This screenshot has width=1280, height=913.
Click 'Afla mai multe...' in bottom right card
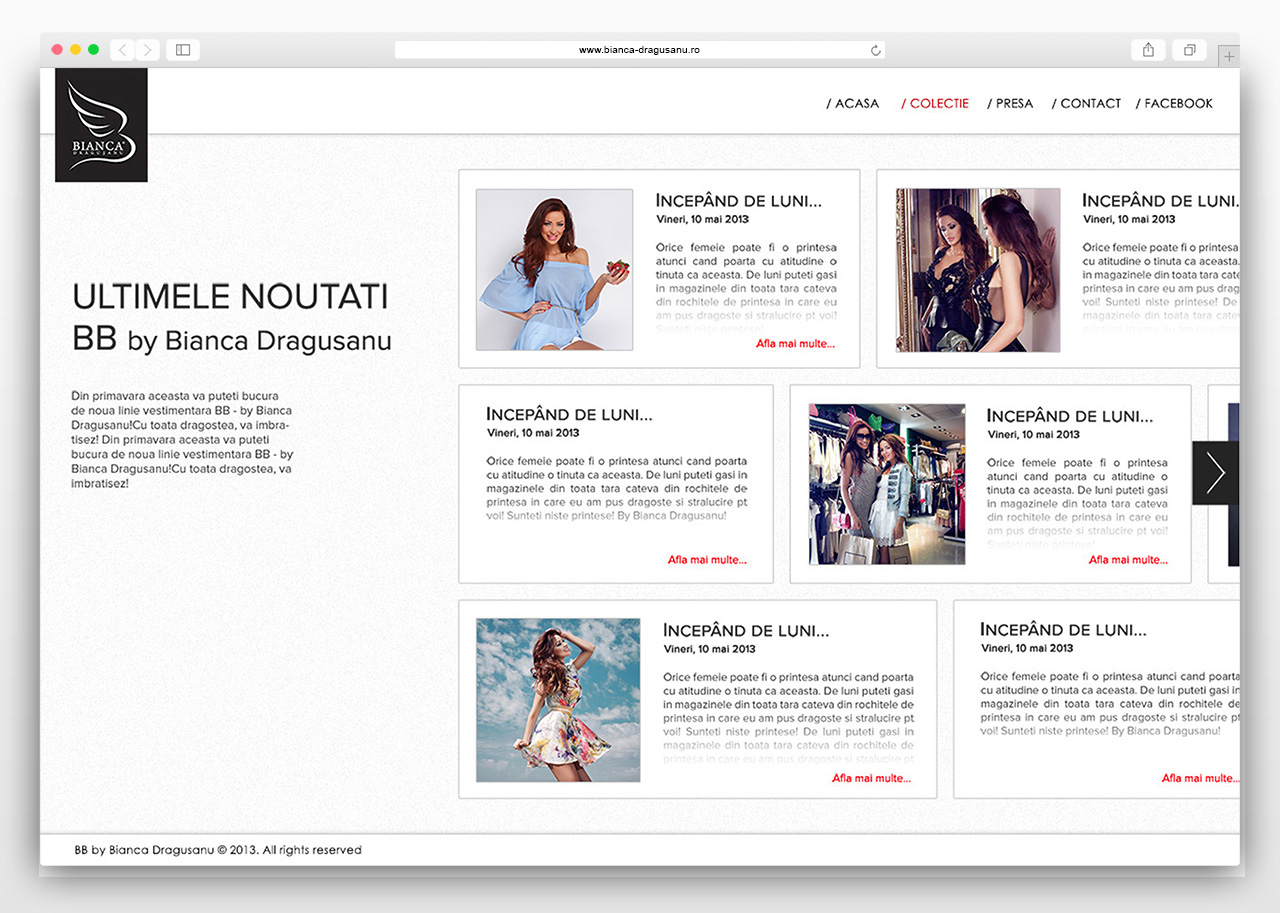[x=1200, y=778]
